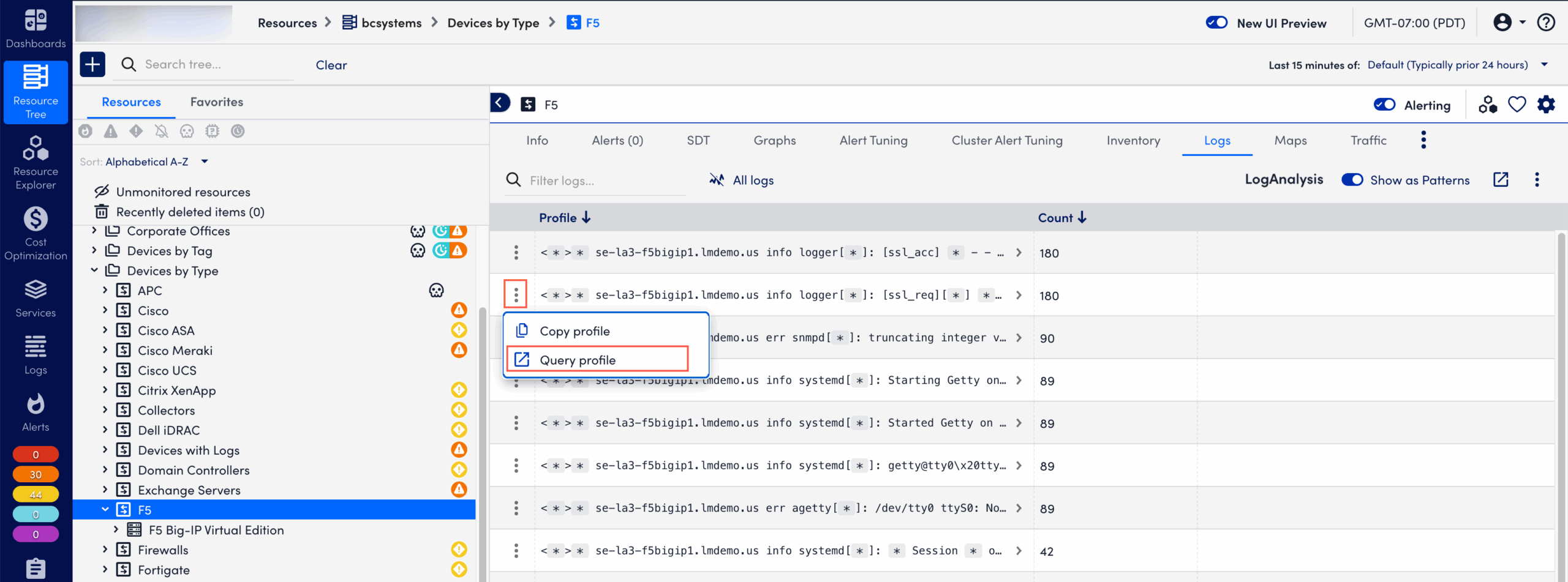Viewport: 1568px width, 582px height.
Task: Switch to the Inventory tab
Action: [x=1133, y=140]
